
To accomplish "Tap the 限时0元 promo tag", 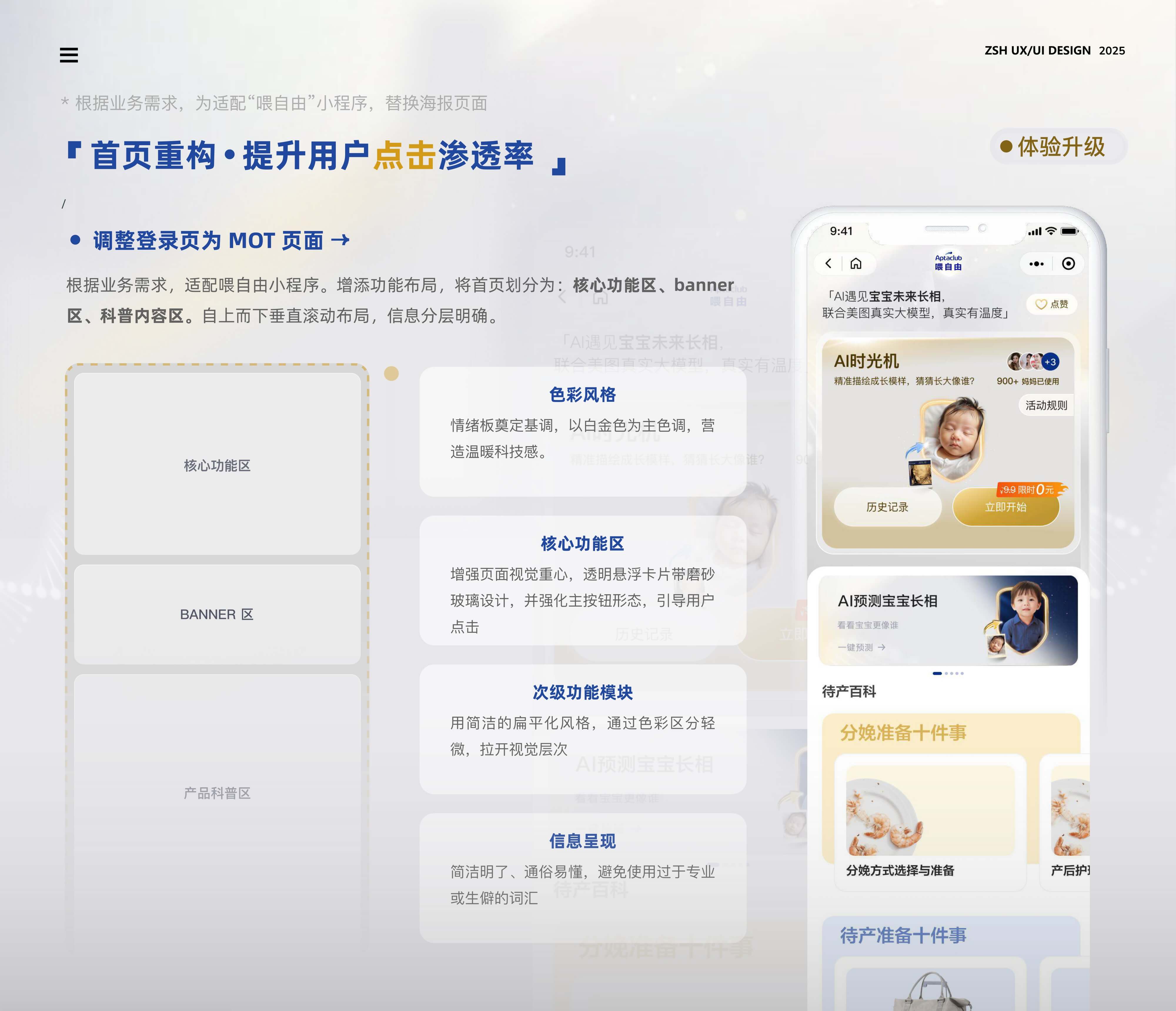I will point(1032,489).
